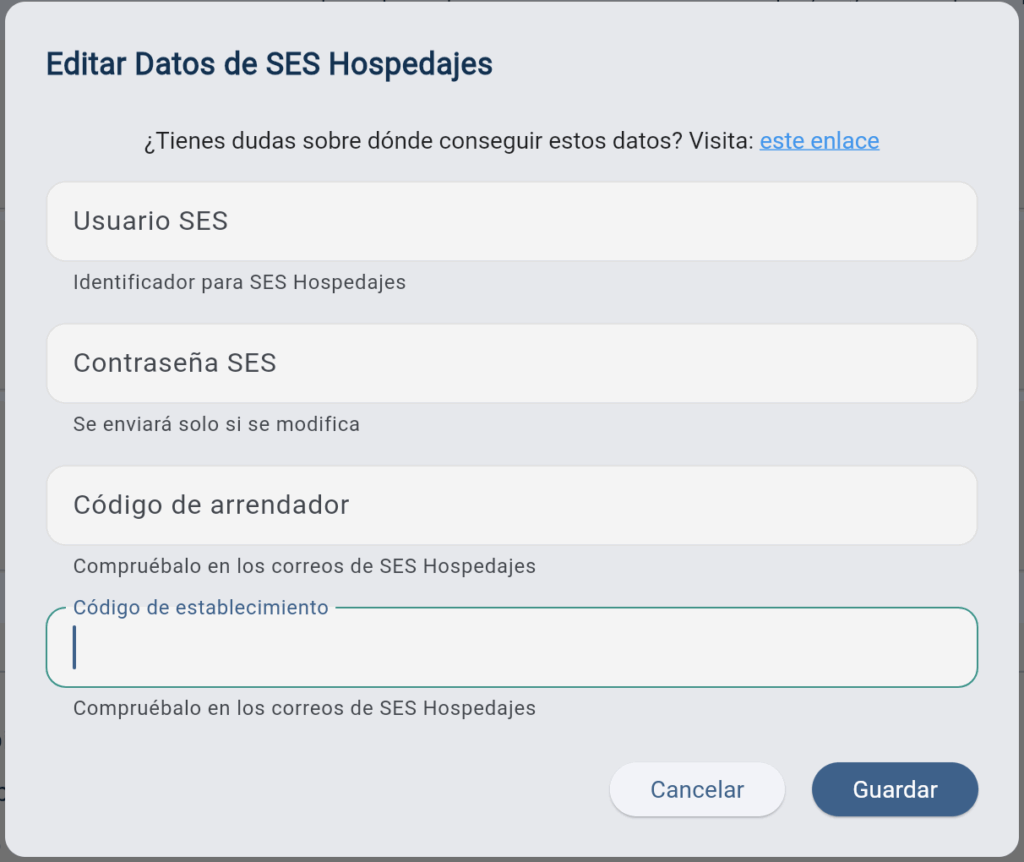
Task: Click the hint text below Código de arrendador
Action: click(x=304, y=566)
